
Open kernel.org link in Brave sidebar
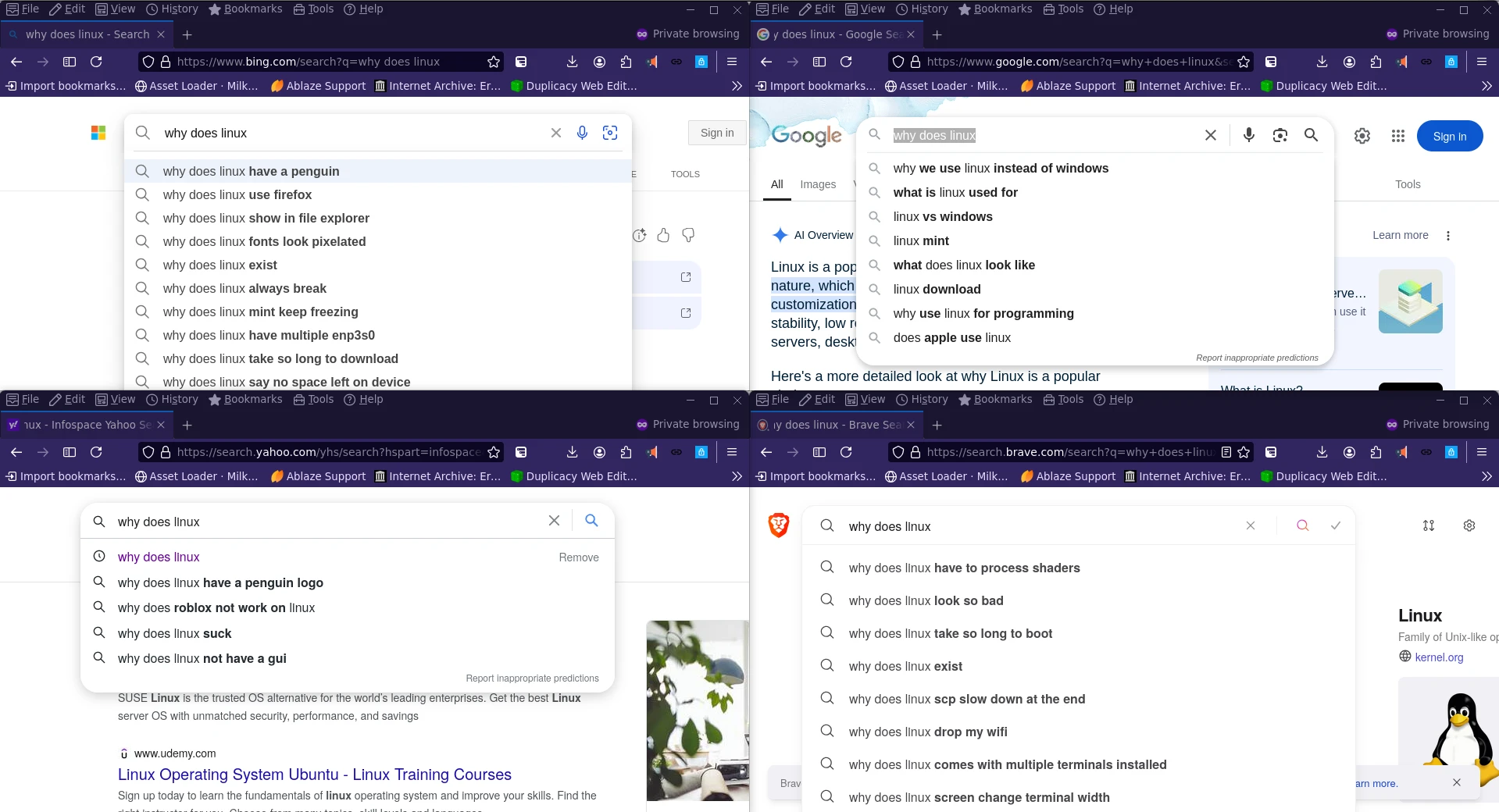[1439, 657]
